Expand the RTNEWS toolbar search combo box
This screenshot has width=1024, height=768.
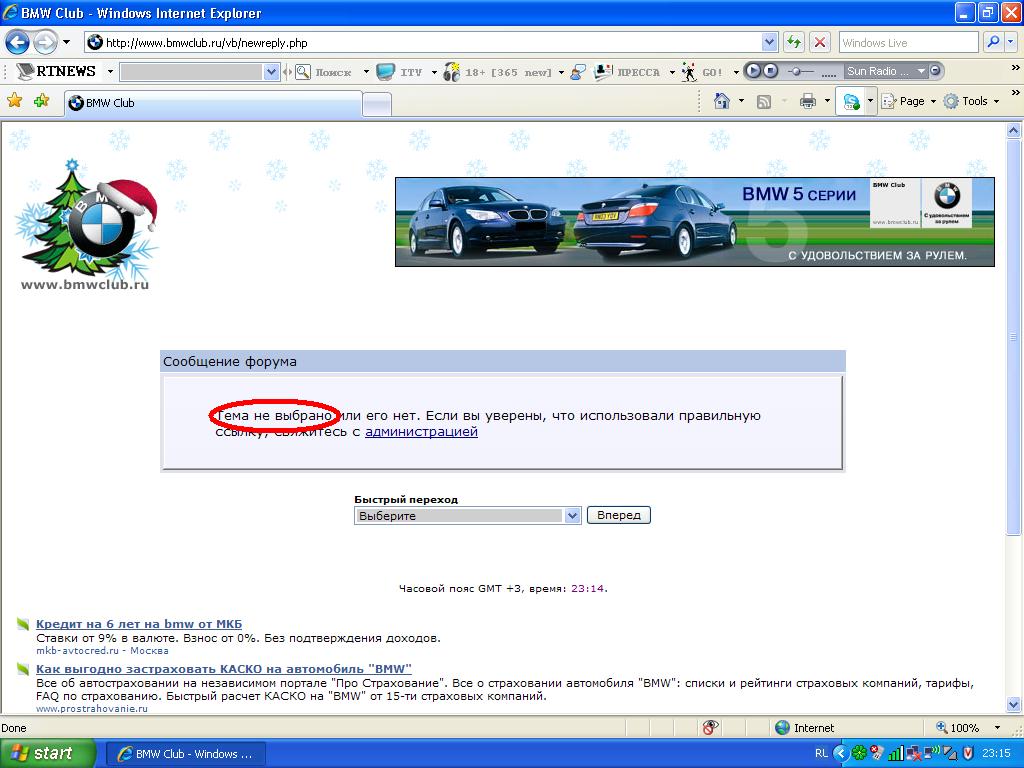click(272, 72)
